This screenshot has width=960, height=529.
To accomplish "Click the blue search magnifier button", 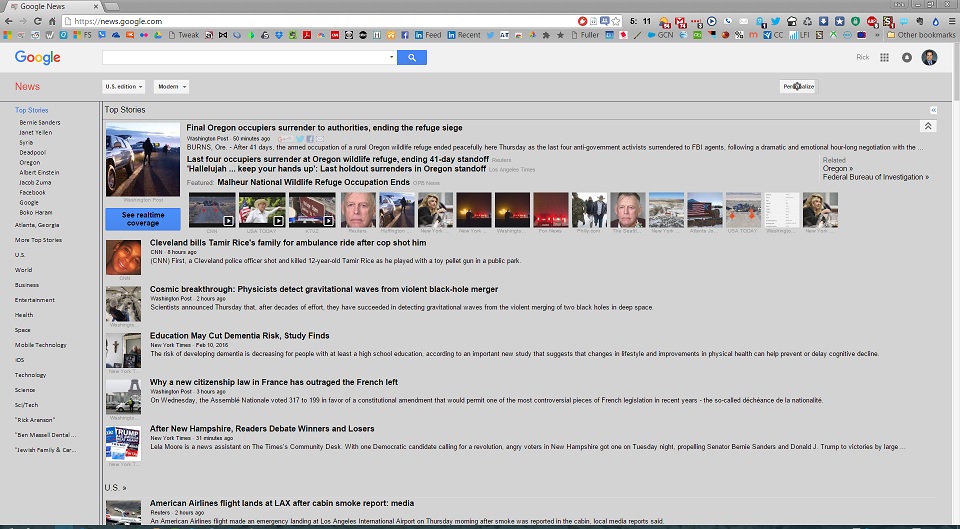I will click(411, 57).
